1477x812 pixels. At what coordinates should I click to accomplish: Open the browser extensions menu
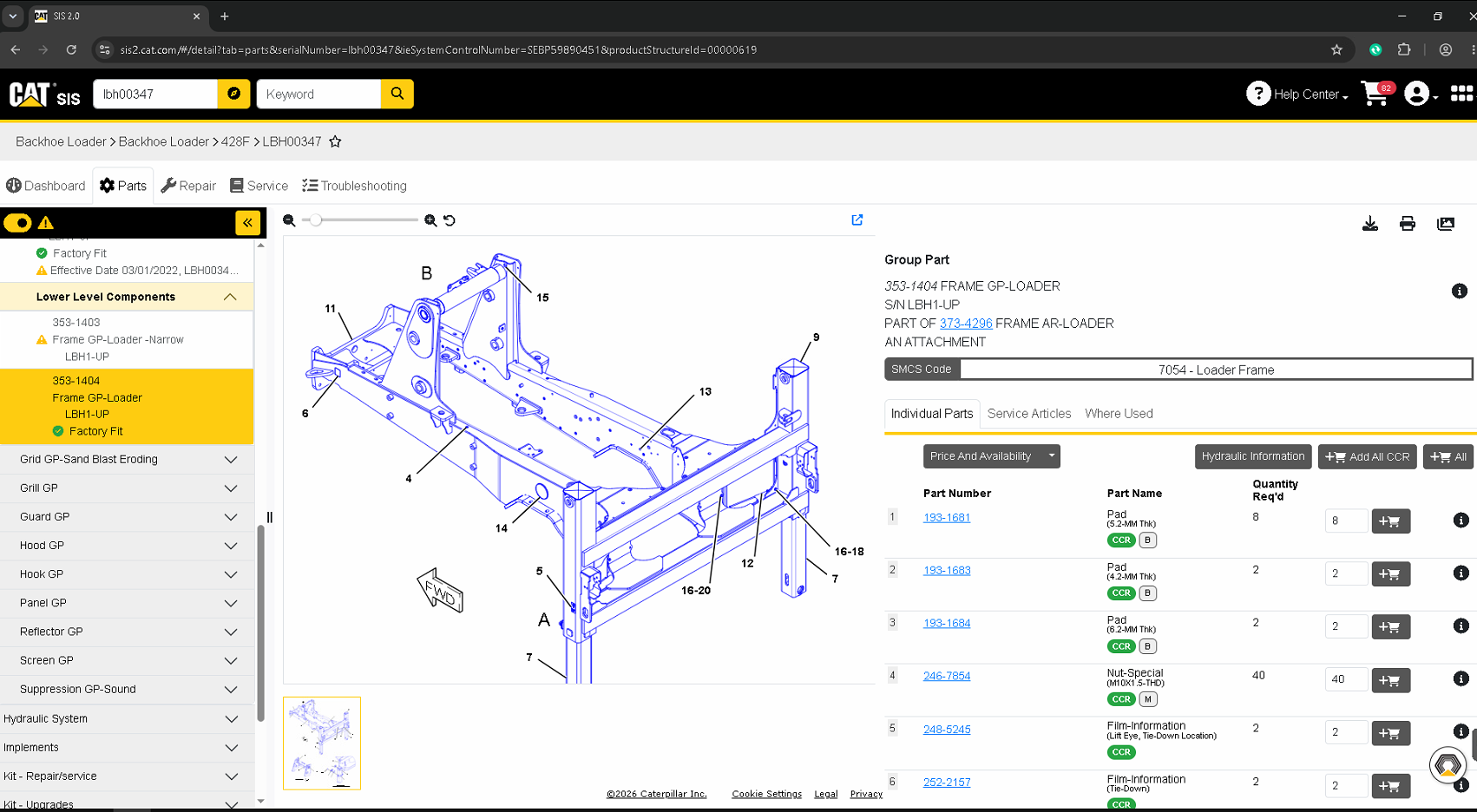[1404, 49]
